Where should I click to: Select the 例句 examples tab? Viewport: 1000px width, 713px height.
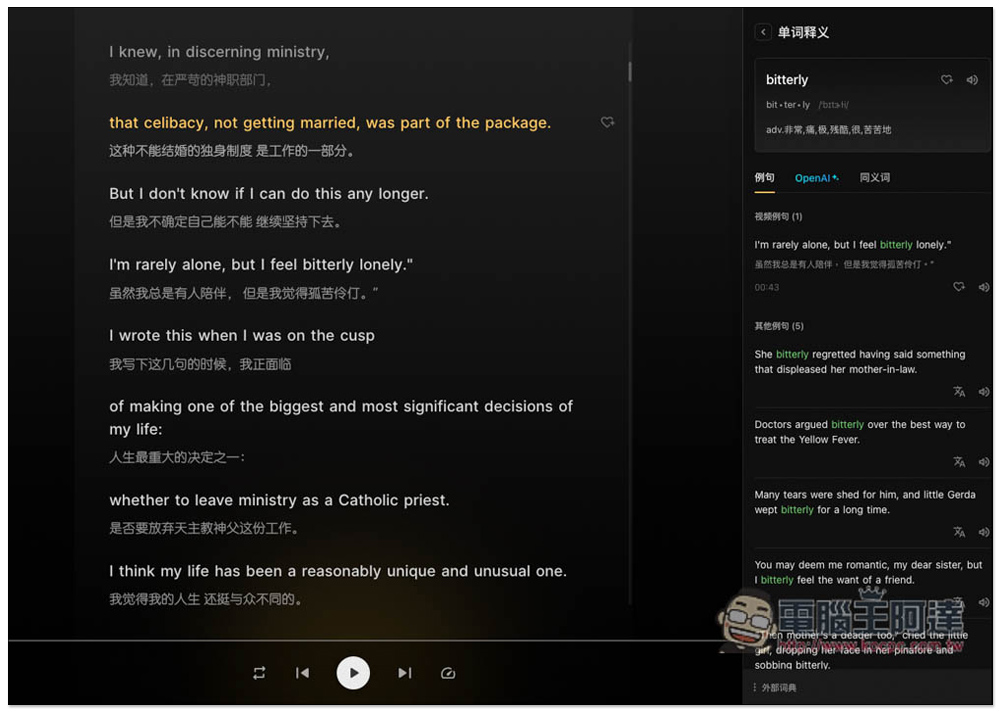(x=764, y=178)
